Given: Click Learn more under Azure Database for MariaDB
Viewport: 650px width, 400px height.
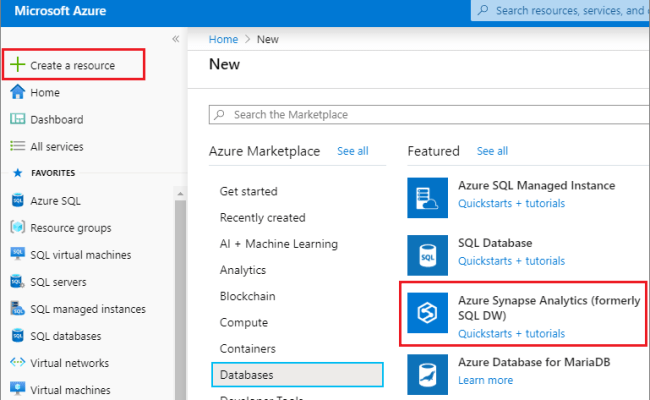Looking at the screenshot, I should [485, 380].
